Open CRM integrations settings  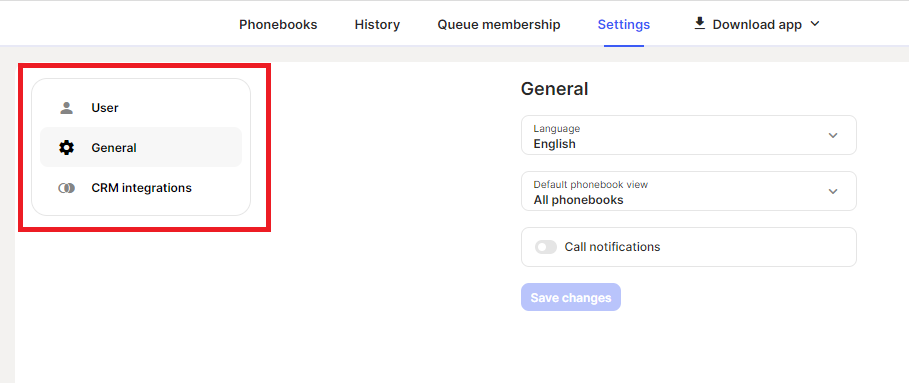(x=141, y=188)
